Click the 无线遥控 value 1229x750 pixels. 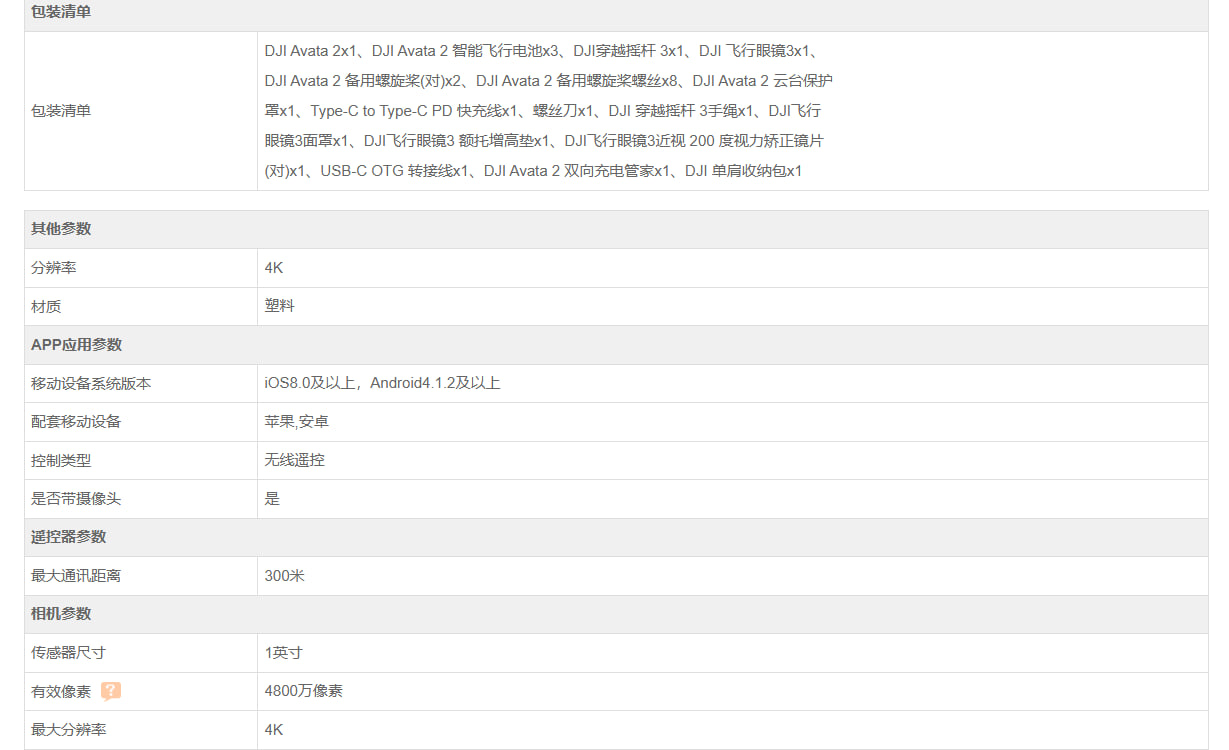[x=294, y=460]
